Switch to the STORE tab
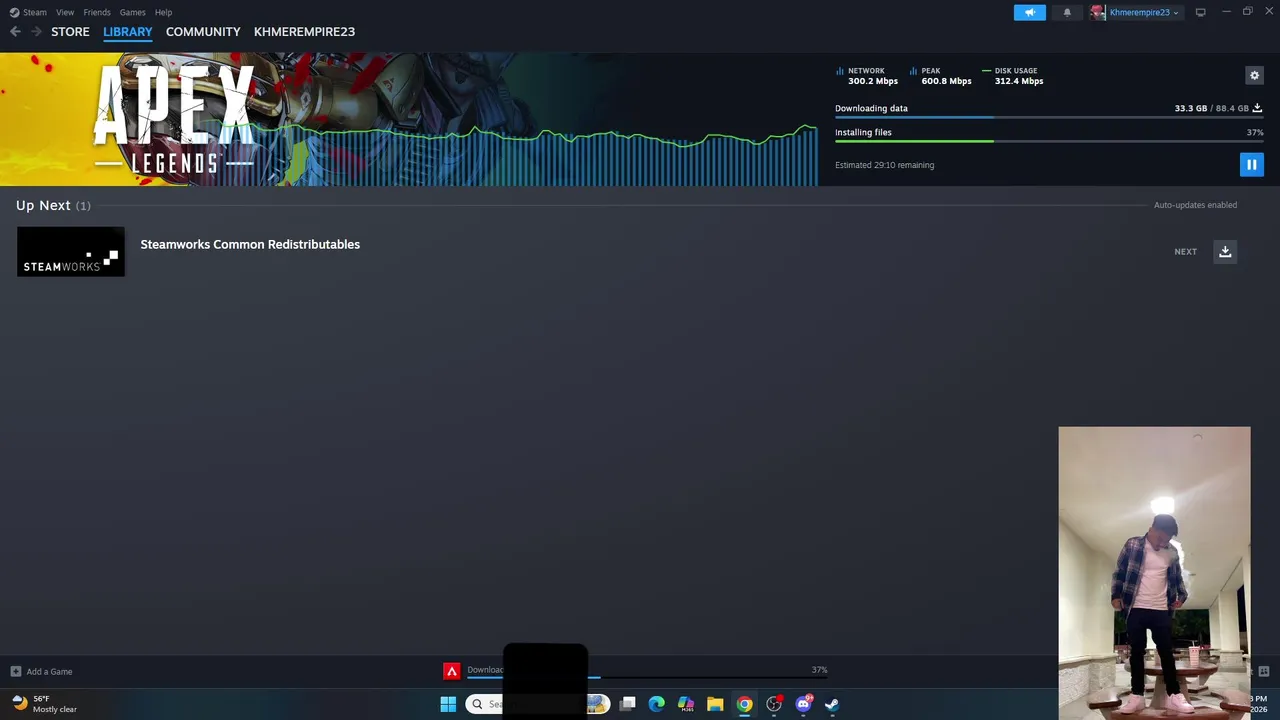This screenshot has height=720, width=1280. point(70,32)
